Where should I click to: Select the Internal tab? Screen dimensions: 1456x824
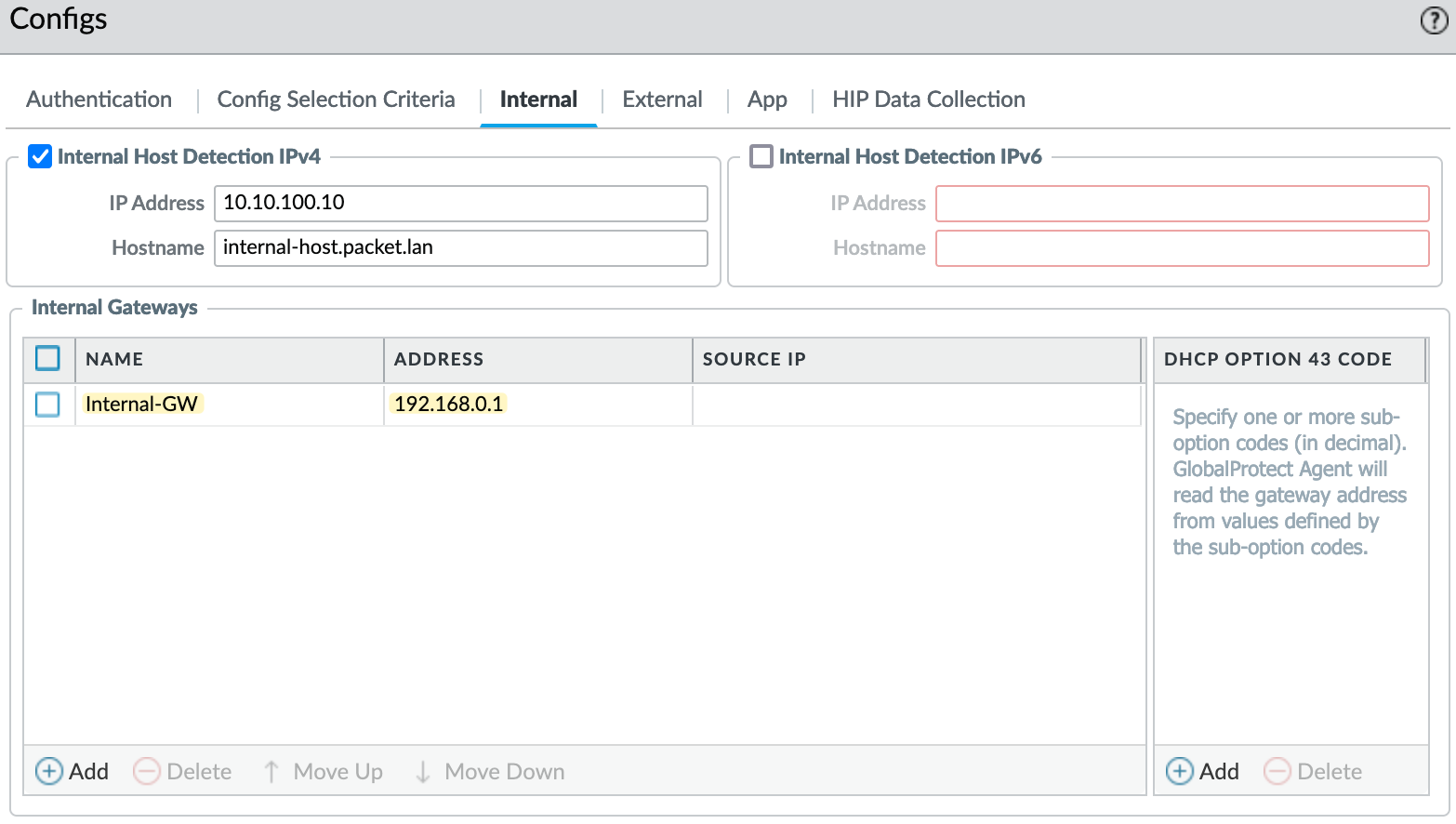click(538, 100)
